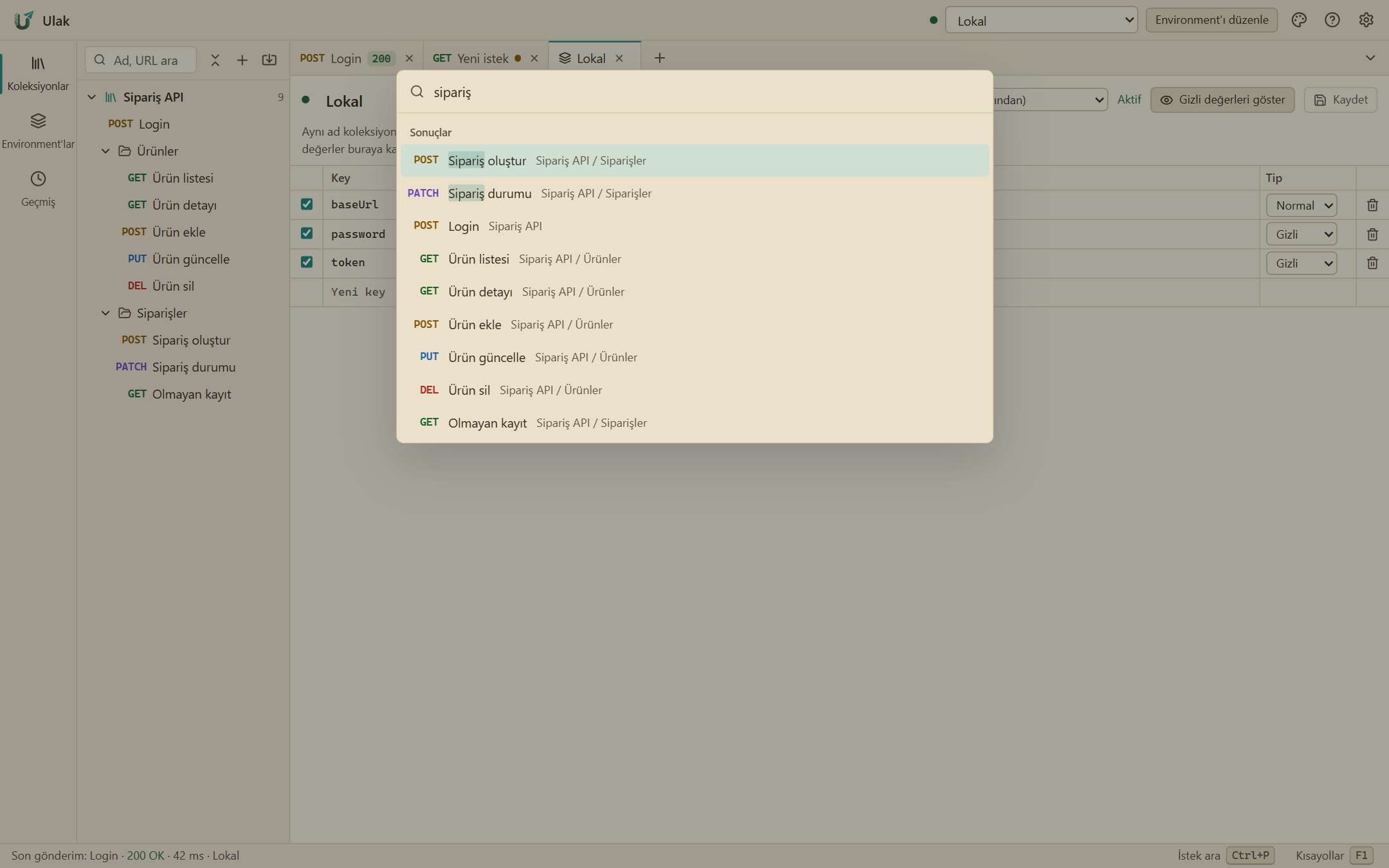Collapse the Siparişler folder
The image size is (1389, 868).
106,313
